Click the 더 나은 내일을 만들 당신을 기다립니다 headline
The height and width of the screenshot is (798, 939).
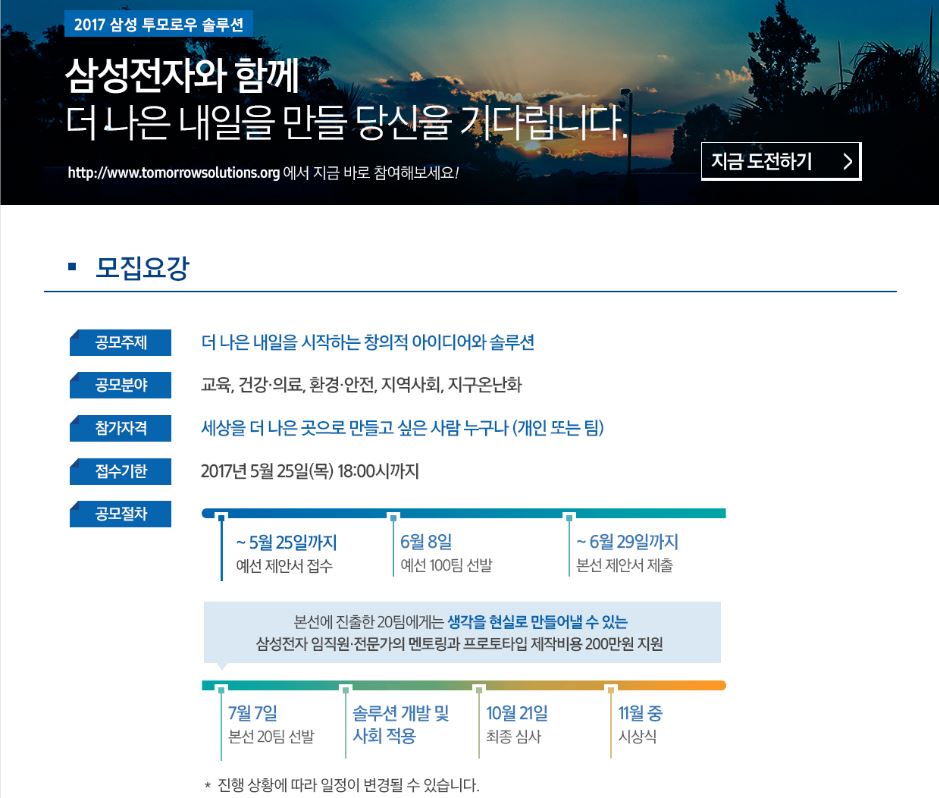click(x=346, y=122)
